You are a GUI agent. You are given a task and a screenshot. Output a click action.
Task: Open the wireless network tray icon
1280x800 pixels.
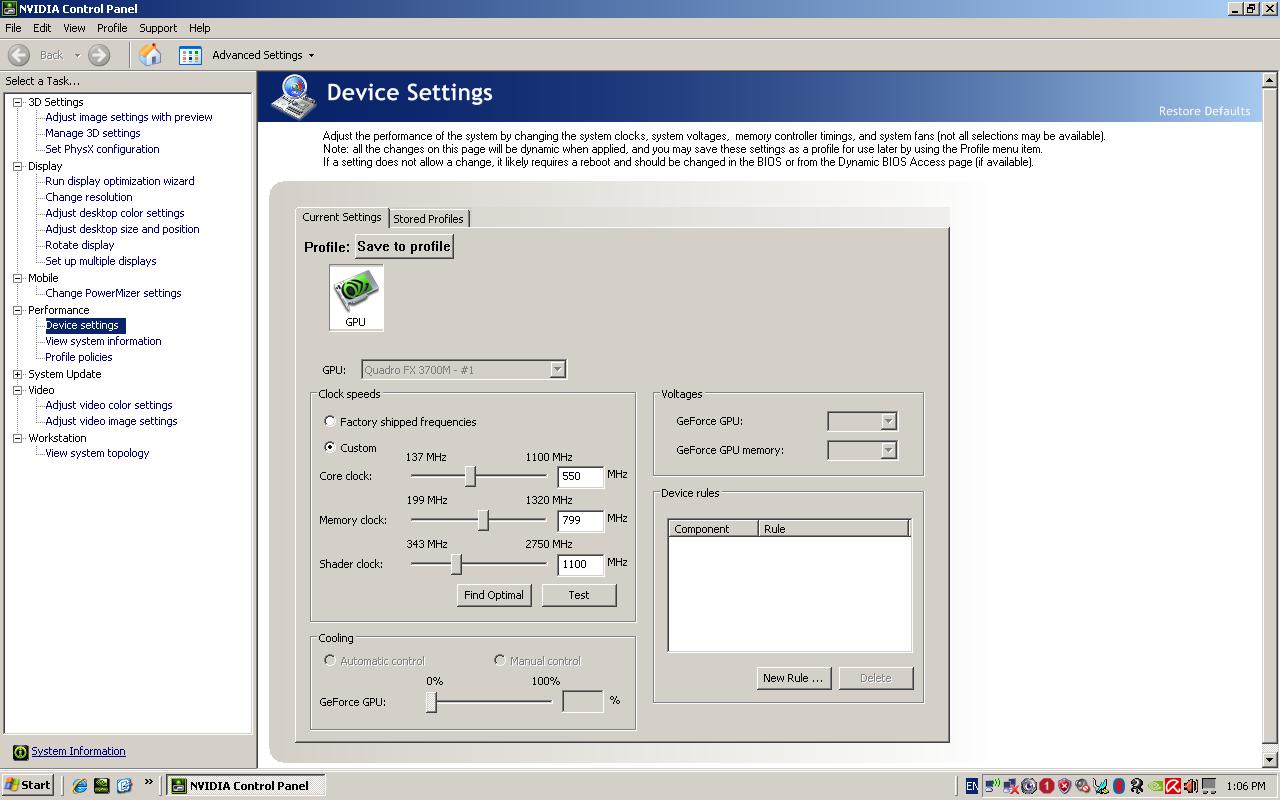(x=993, y=786)
